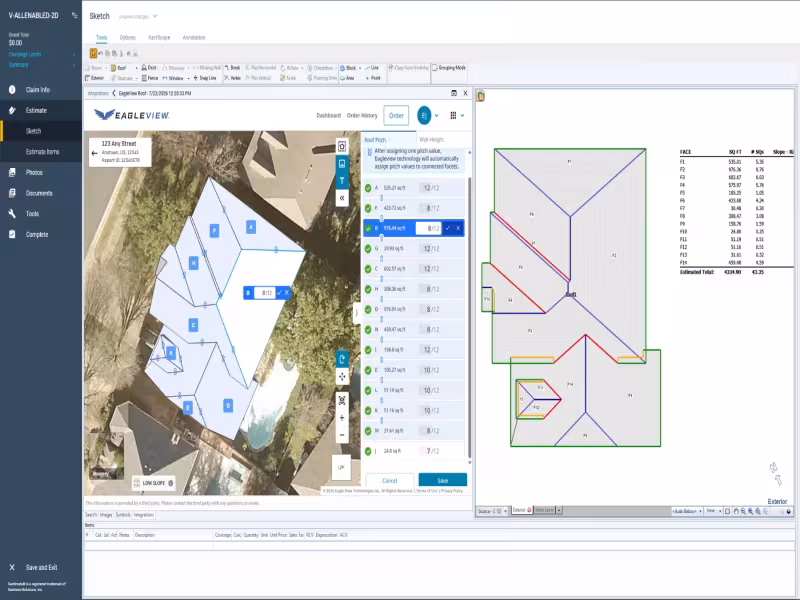Select the Roof drawing tool
The image size is (800, 600).
[118, 68]
